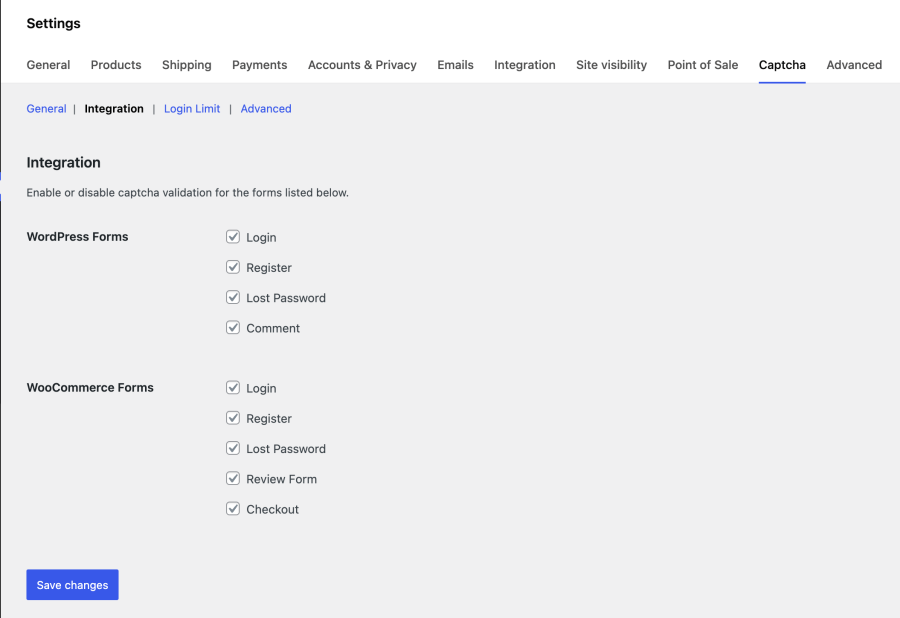
Task: Go to the Login Limit sub-section
Action: click(x=192, y=108)
